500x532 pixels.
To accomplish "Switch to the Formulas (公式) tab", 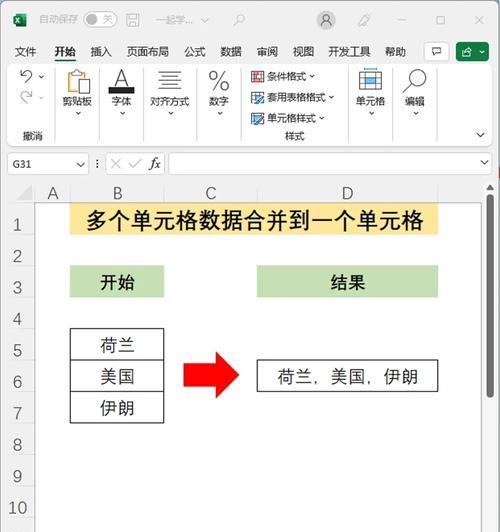I will 195,52.
